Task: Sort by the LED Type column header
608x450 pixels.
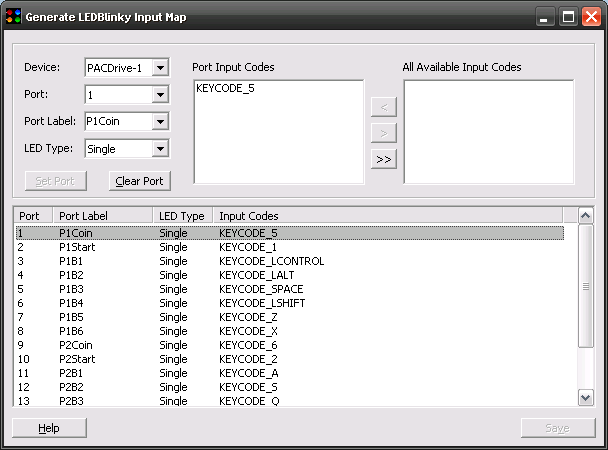Action: pos(183,216)
